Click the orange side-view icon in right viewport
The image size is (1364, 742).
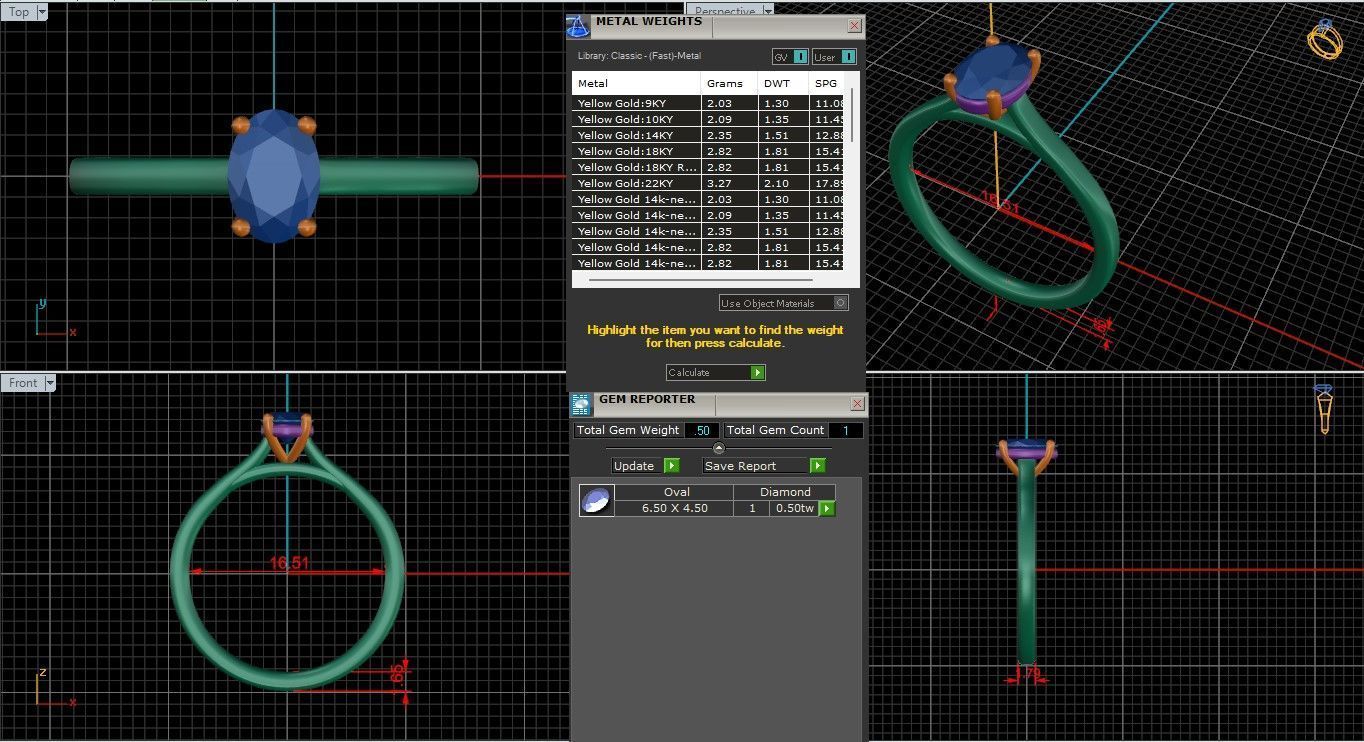click(1323, 408)
